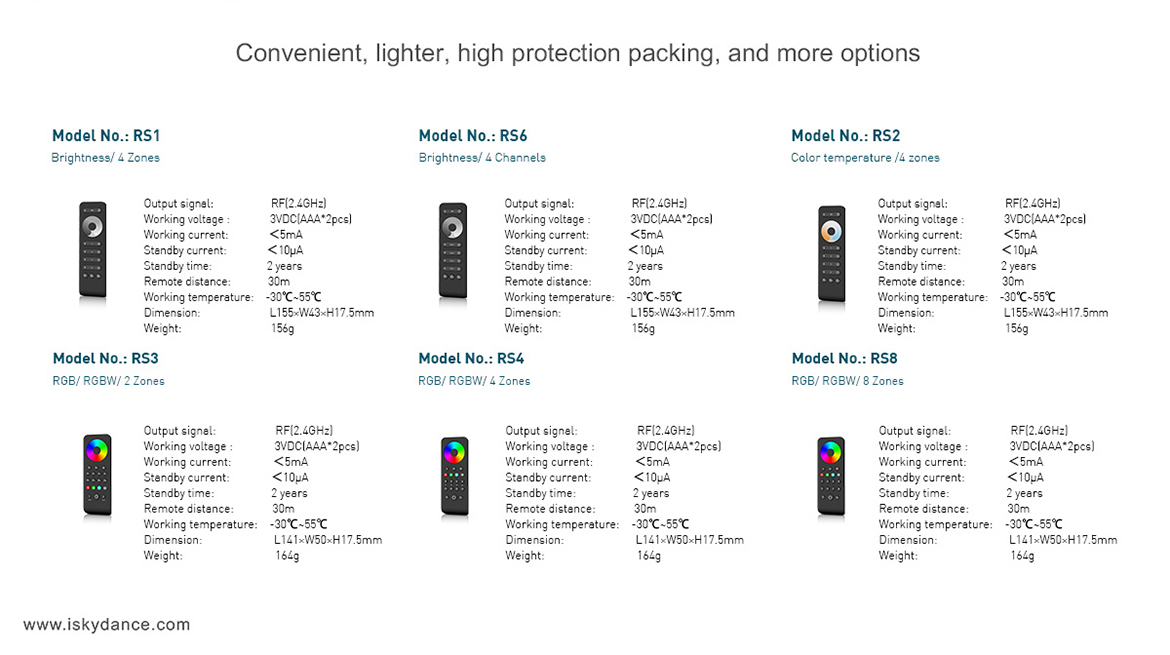Click the RGB/ RGBW/ 8 Zones subtitle
The height and width of the screenshot is (655, 1170).
pos(848,380)
